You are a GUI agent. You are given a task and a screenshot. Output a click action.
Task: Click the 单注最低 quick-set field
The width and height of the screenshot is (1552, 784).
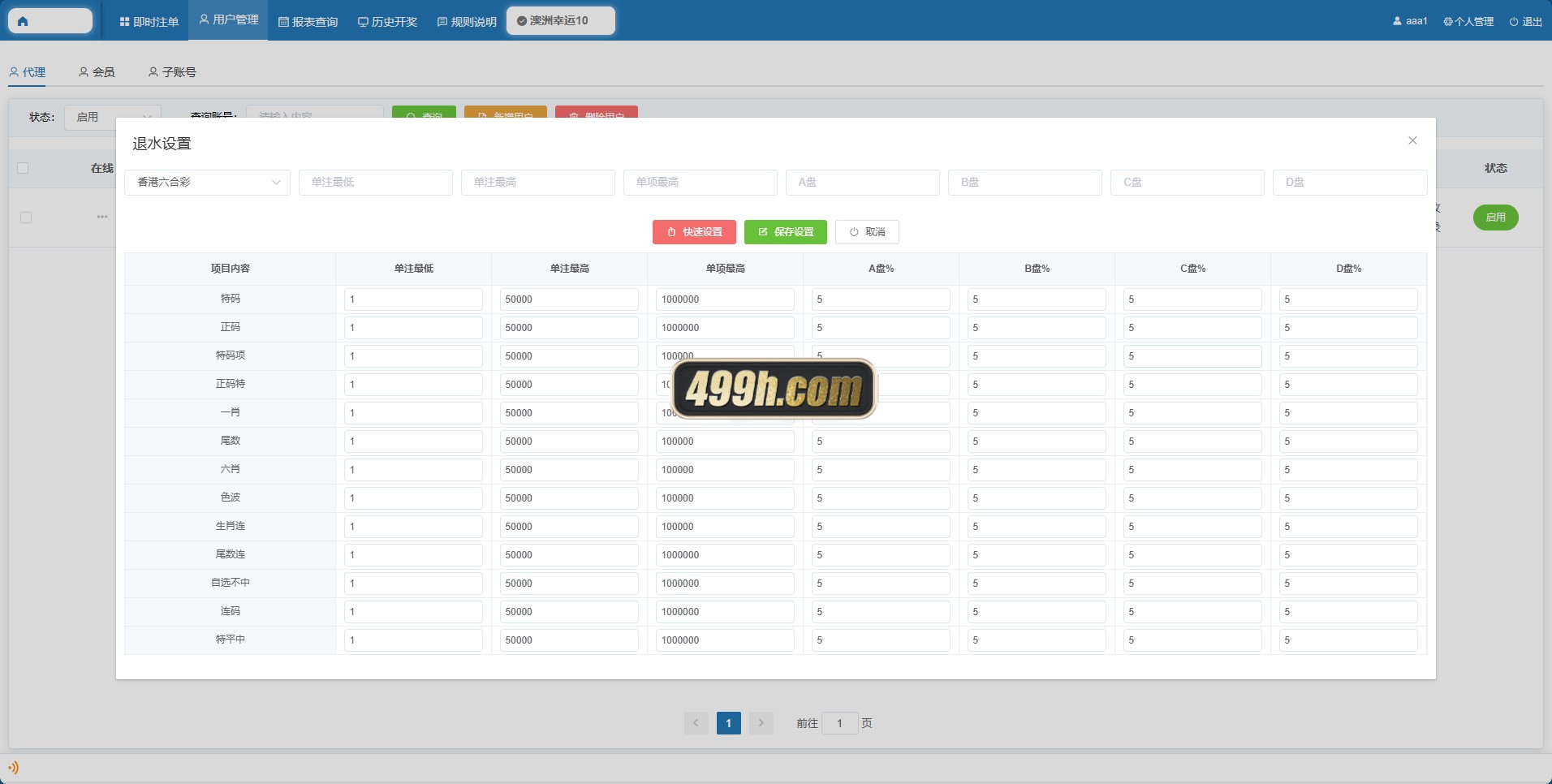[x=375, y=183]
